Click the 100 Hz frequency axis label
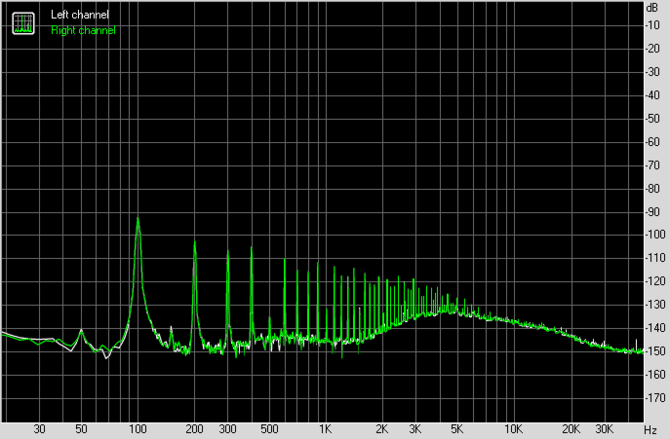The width and height of the screenshot is (670, 439). (138, 429)
